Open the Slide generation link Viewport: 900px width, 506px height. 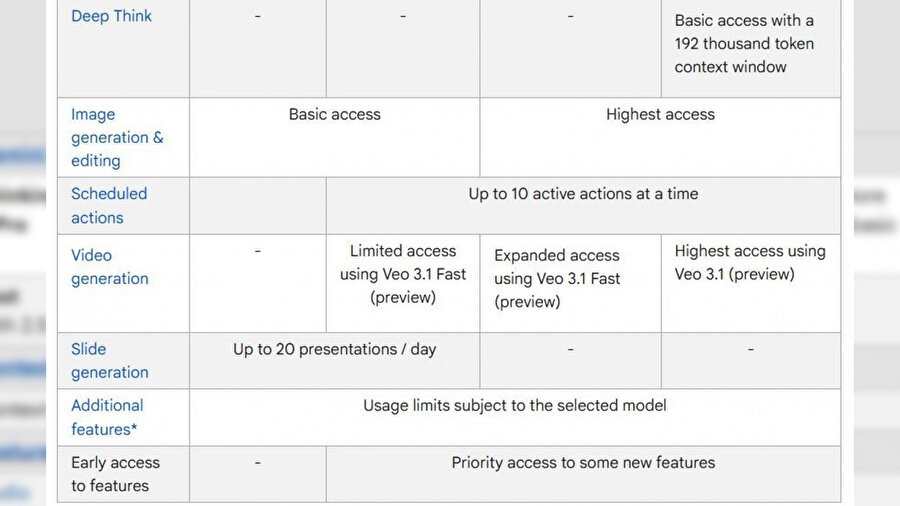[109, 360]
